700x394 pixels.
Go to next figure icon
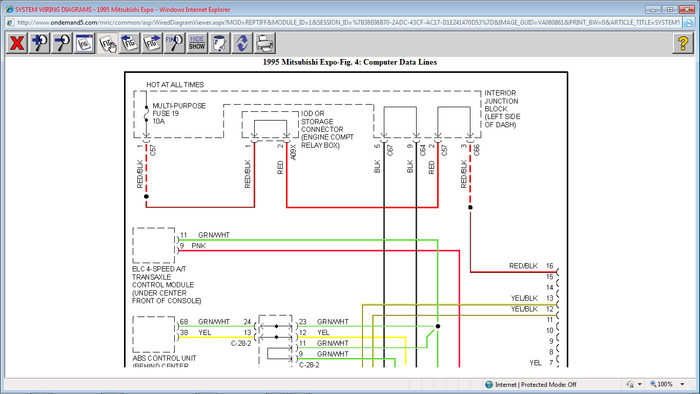[x=152, y=43]
